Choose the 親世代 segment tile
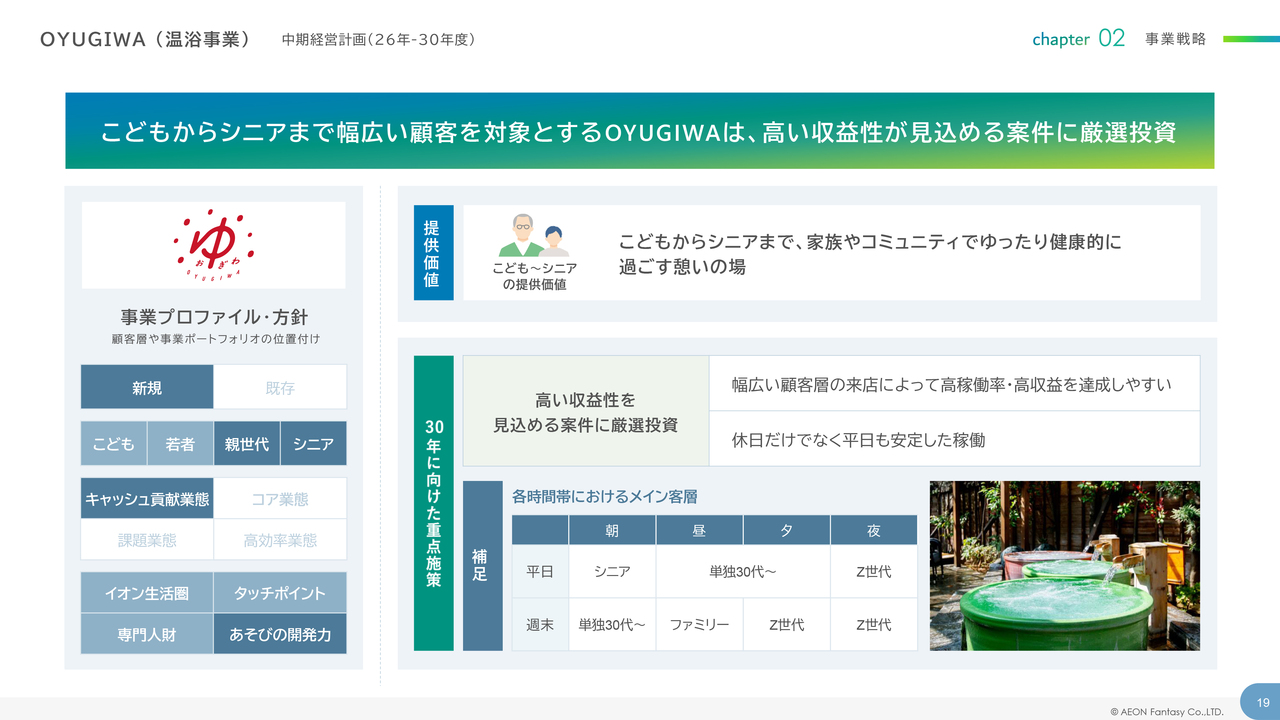Viewport: 1280px width, 720px height. pos(247,444)
